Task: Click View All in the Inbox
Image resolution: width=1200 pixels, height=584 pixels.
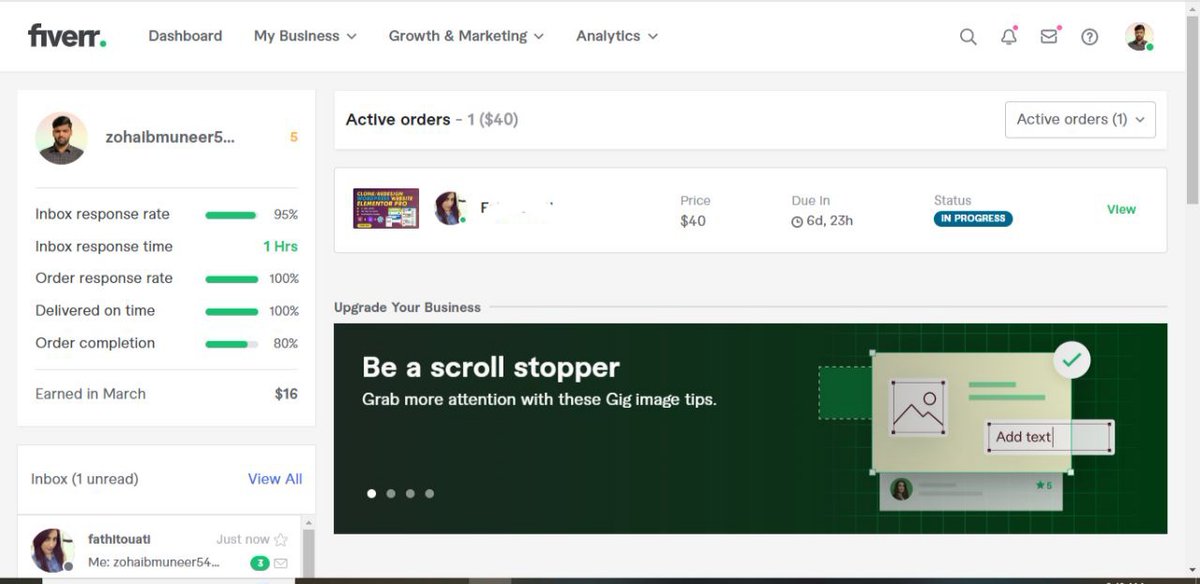Action: 275,479
